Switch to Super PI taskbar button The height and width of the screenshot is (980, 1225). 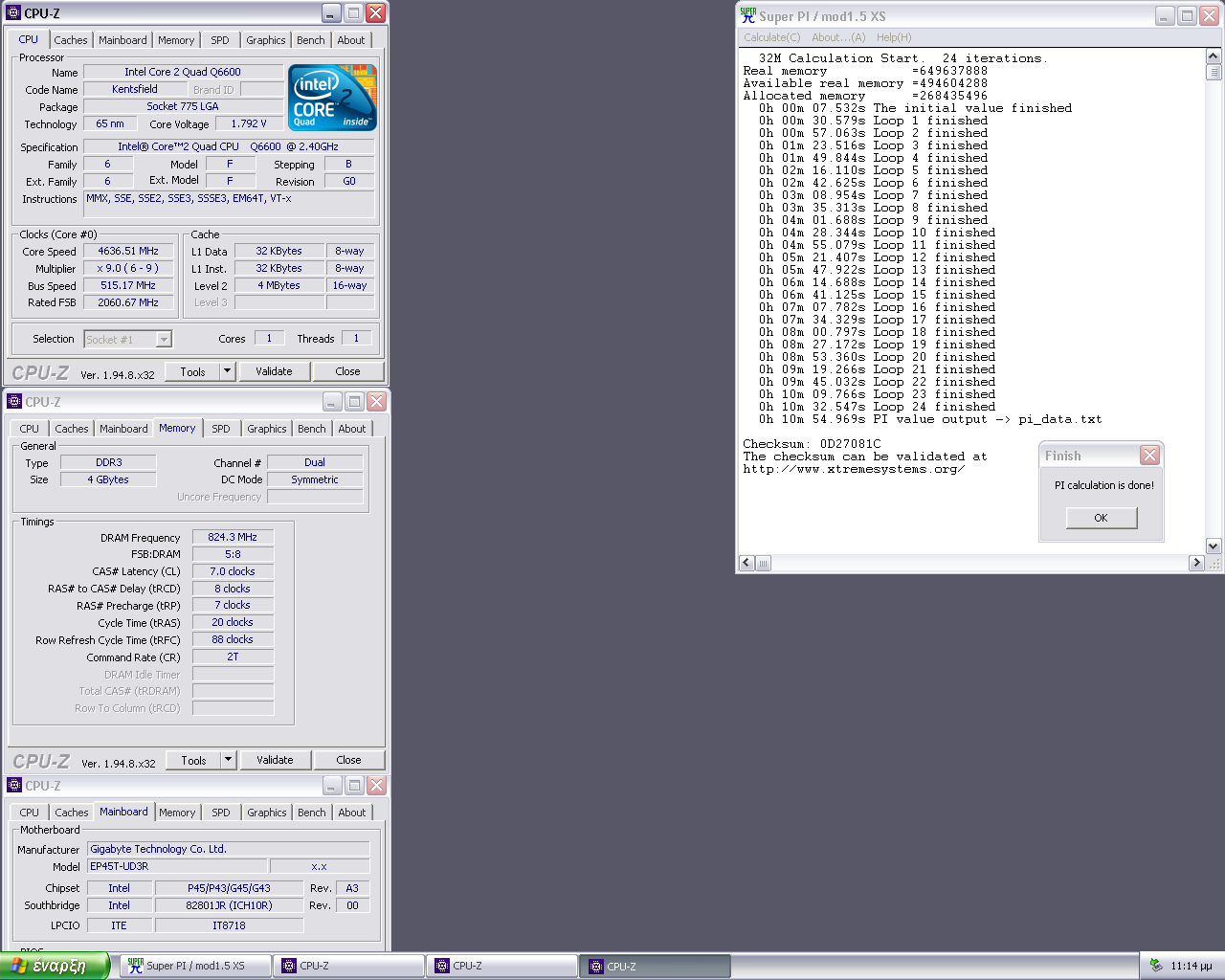[195, 966]
